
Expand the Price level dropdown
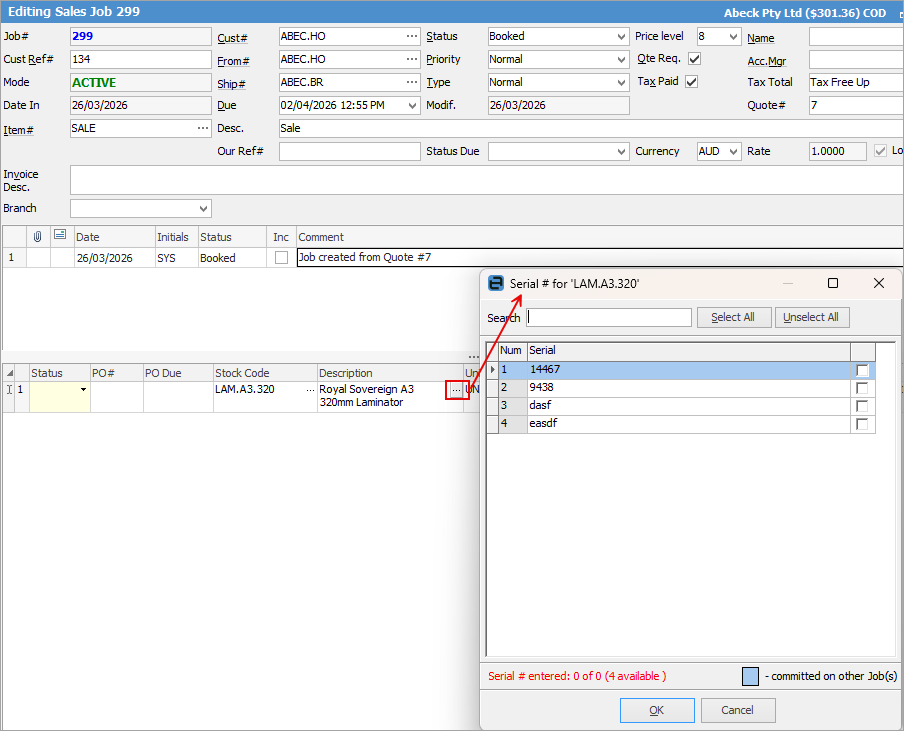click(x=732, y=36)
